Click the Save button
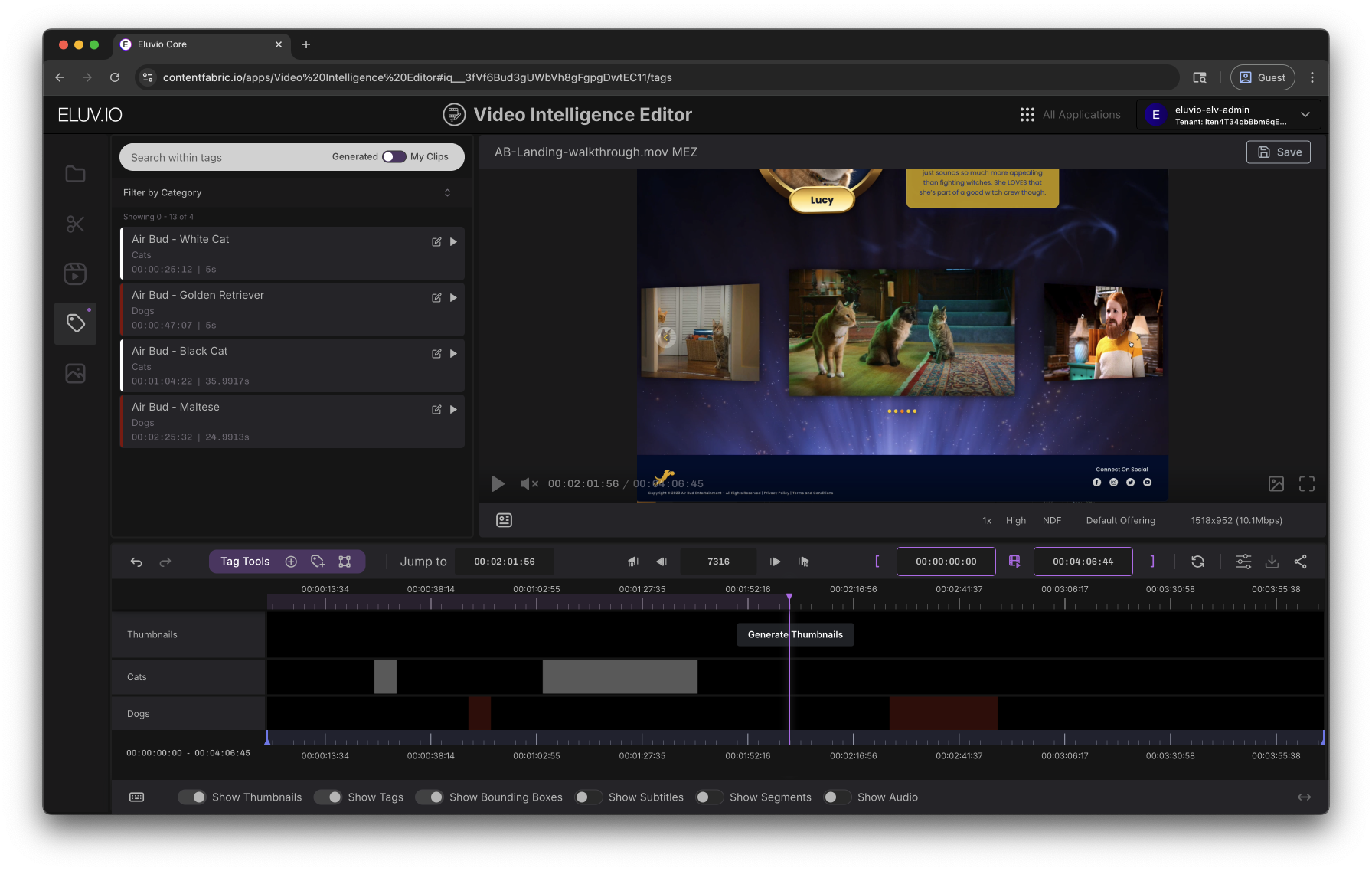 (x=1278, y=152)
